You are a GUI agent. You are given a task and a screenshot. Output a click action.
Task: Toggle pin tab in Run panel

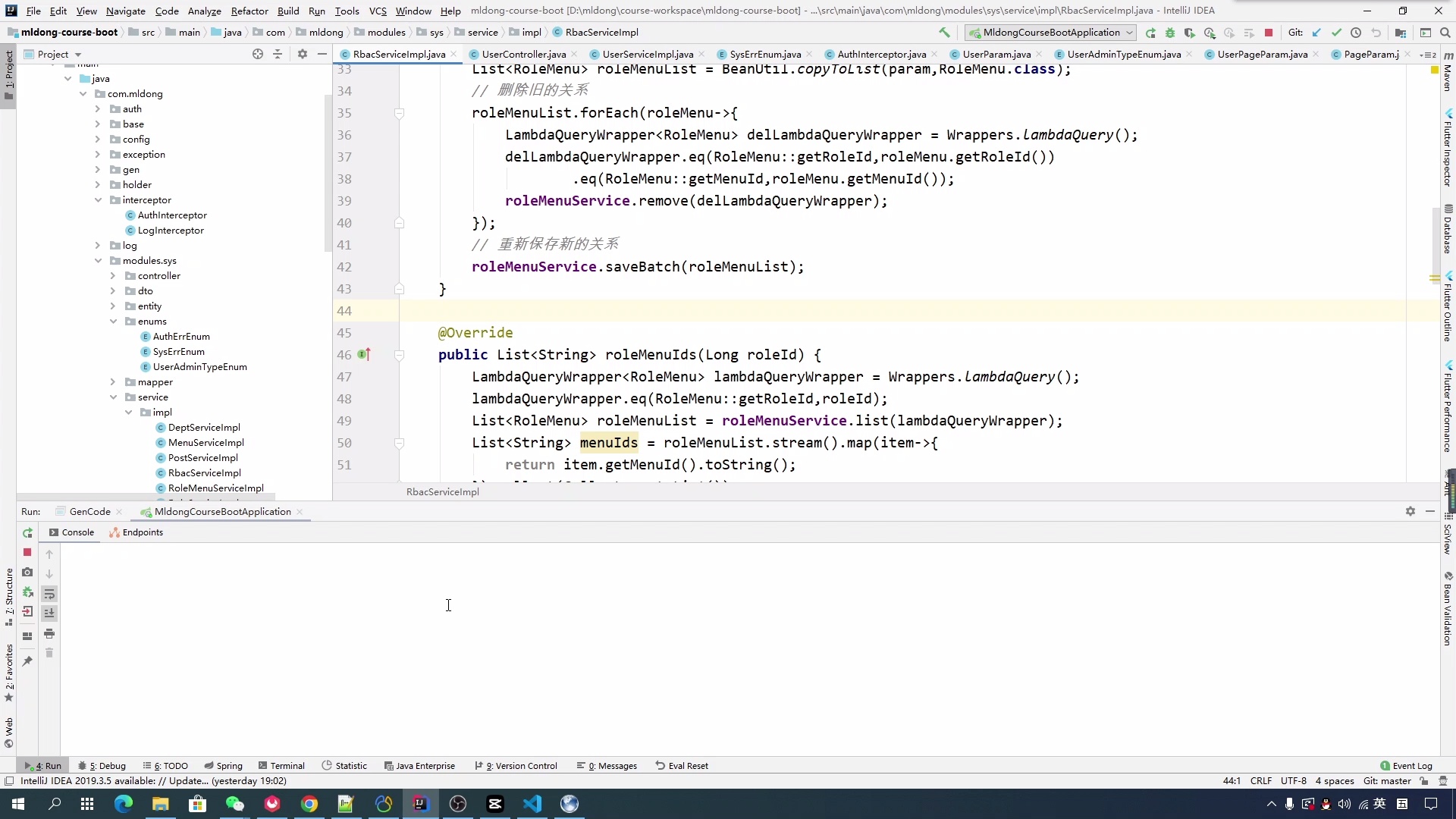(x=27, y=661)
